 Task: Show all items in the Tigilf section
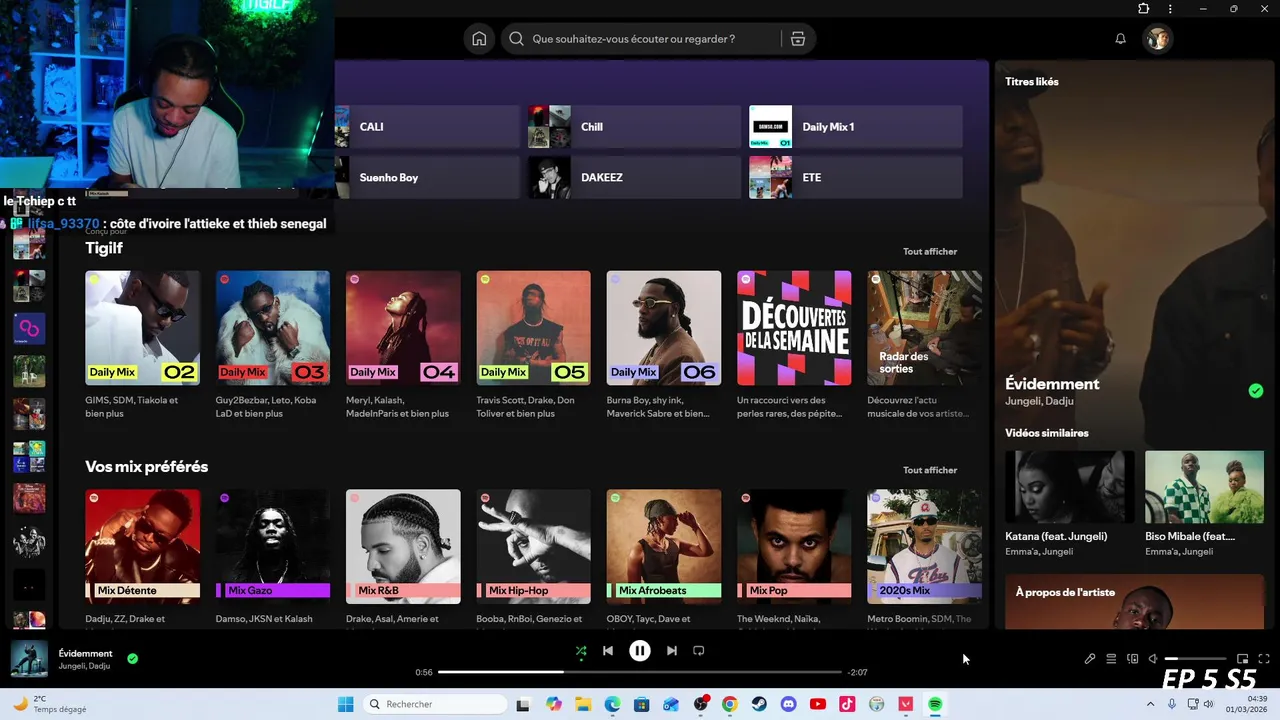pyautogui.click(x=930, y=252)
